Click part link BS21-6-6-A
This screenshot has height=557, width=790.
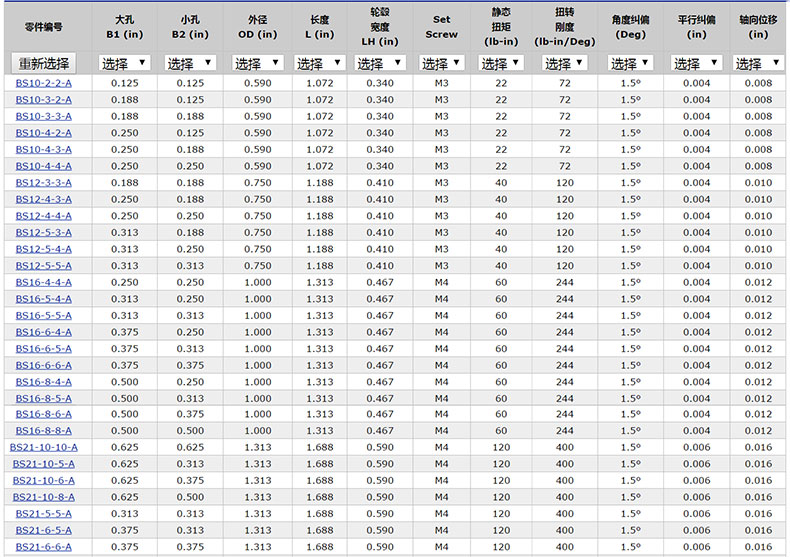point(43,547)
